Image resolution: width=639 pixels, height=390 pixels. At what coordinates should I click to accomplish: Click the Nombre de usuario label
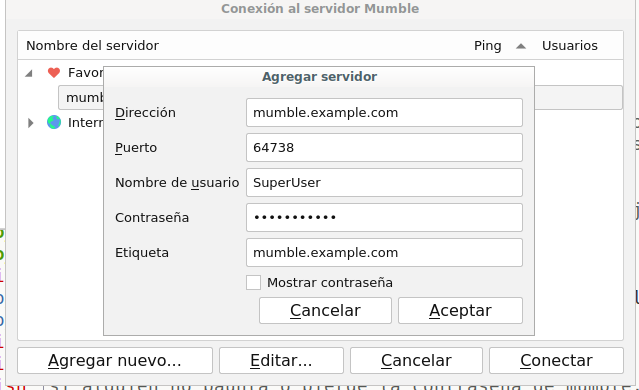pos(177,183)
